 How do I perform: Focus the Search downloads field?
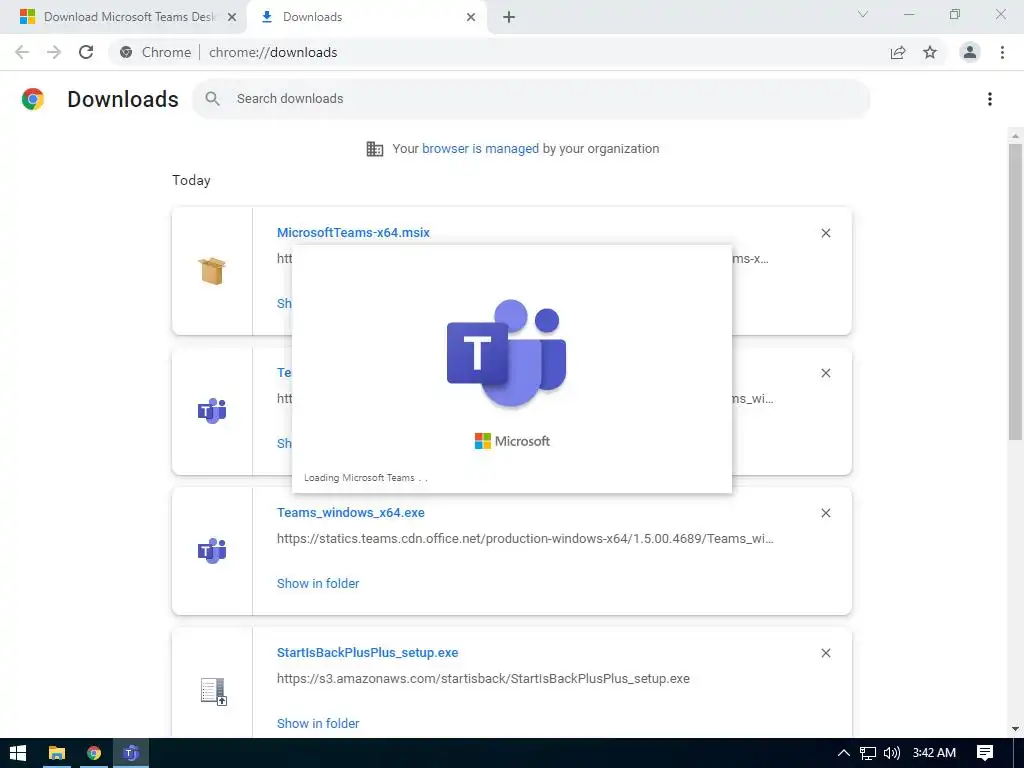pyautogui.click(x=531, y=99)
